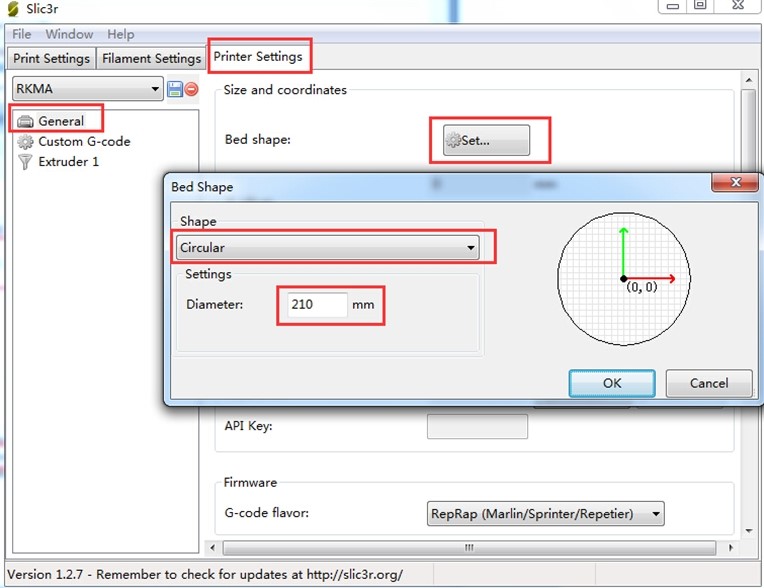Screen dimensions: 764x588
Task: Click the Custom G-code gear icon
Action: 25,142
